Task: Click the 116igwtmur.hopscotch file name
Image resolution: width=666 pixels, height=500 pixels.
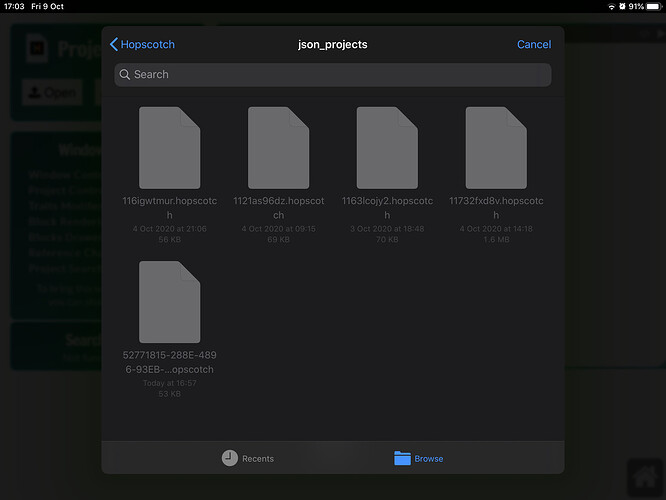Action: (169, 208)
